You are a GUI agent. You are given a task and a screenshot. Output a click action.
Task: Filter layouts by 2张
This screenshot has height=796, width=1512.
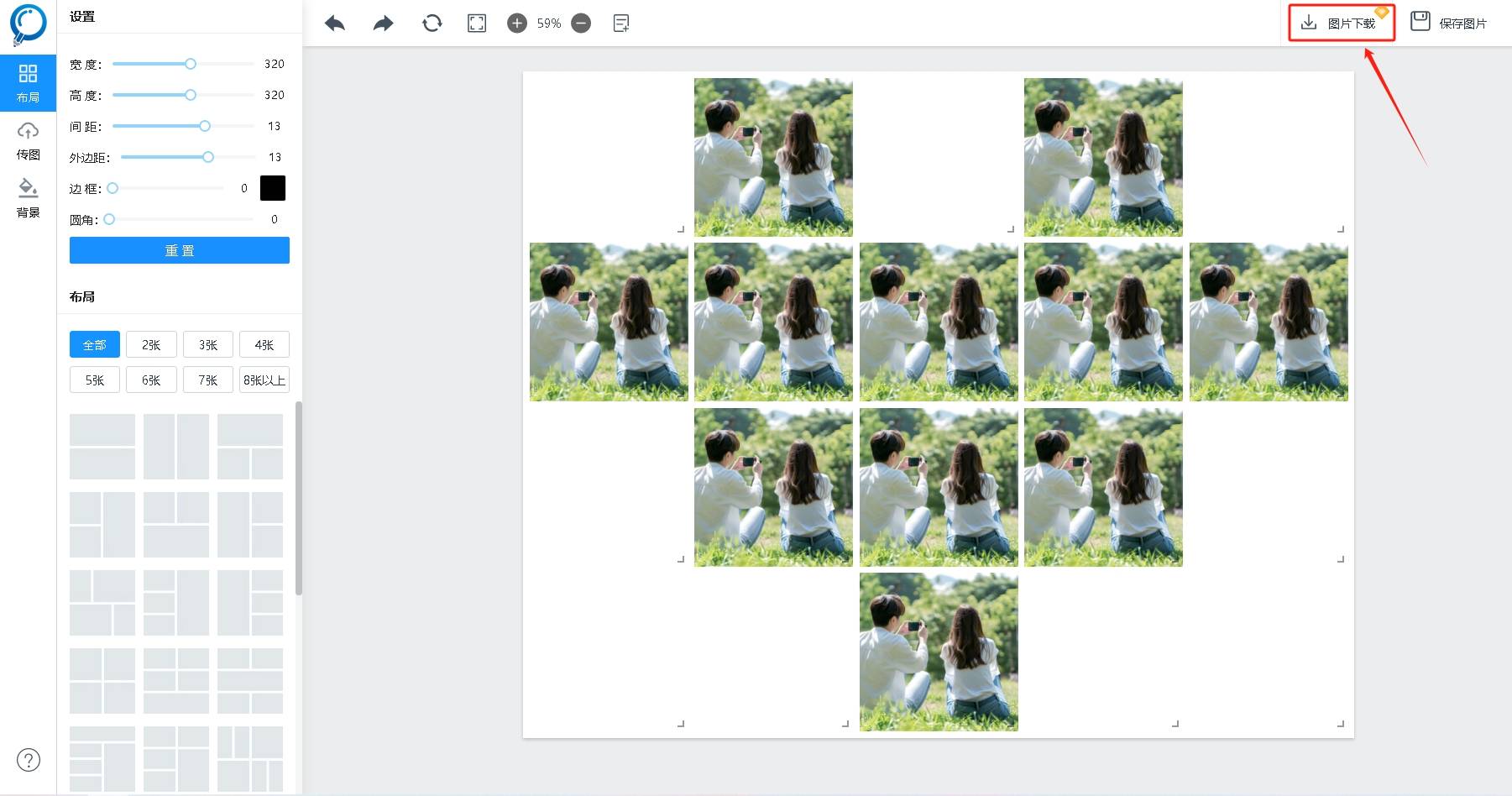[151, 345]
